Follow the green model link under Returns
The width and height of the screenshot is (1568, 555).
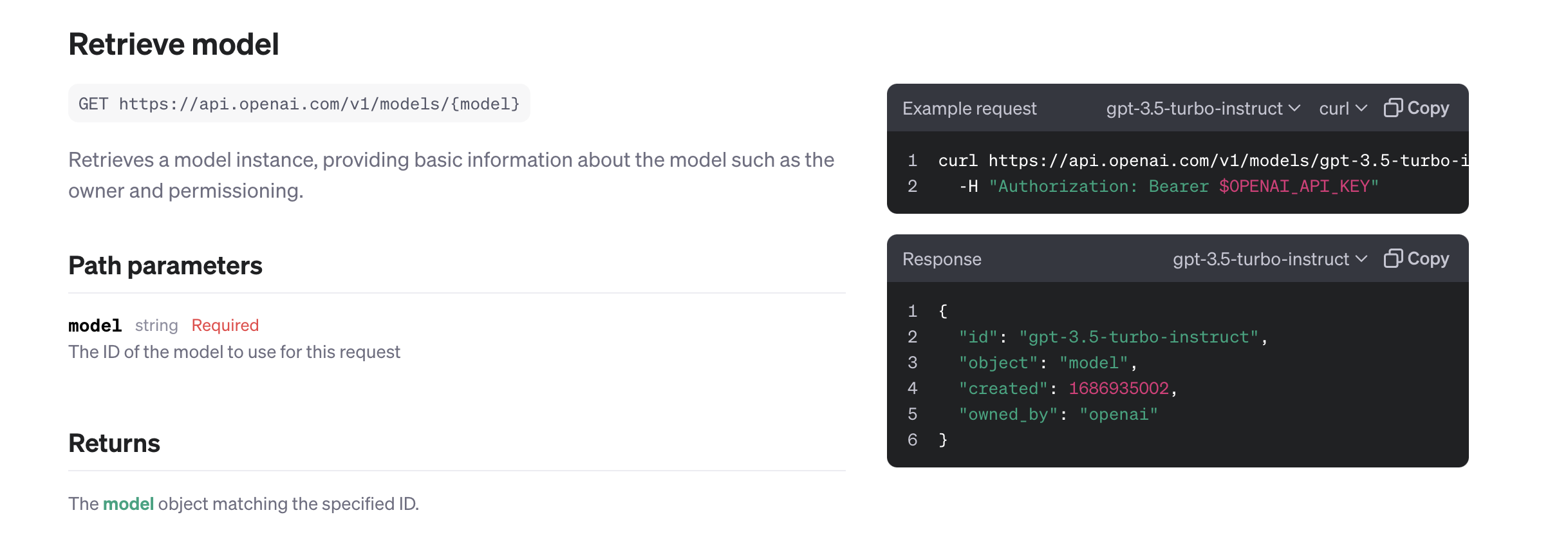click(128, 503)
